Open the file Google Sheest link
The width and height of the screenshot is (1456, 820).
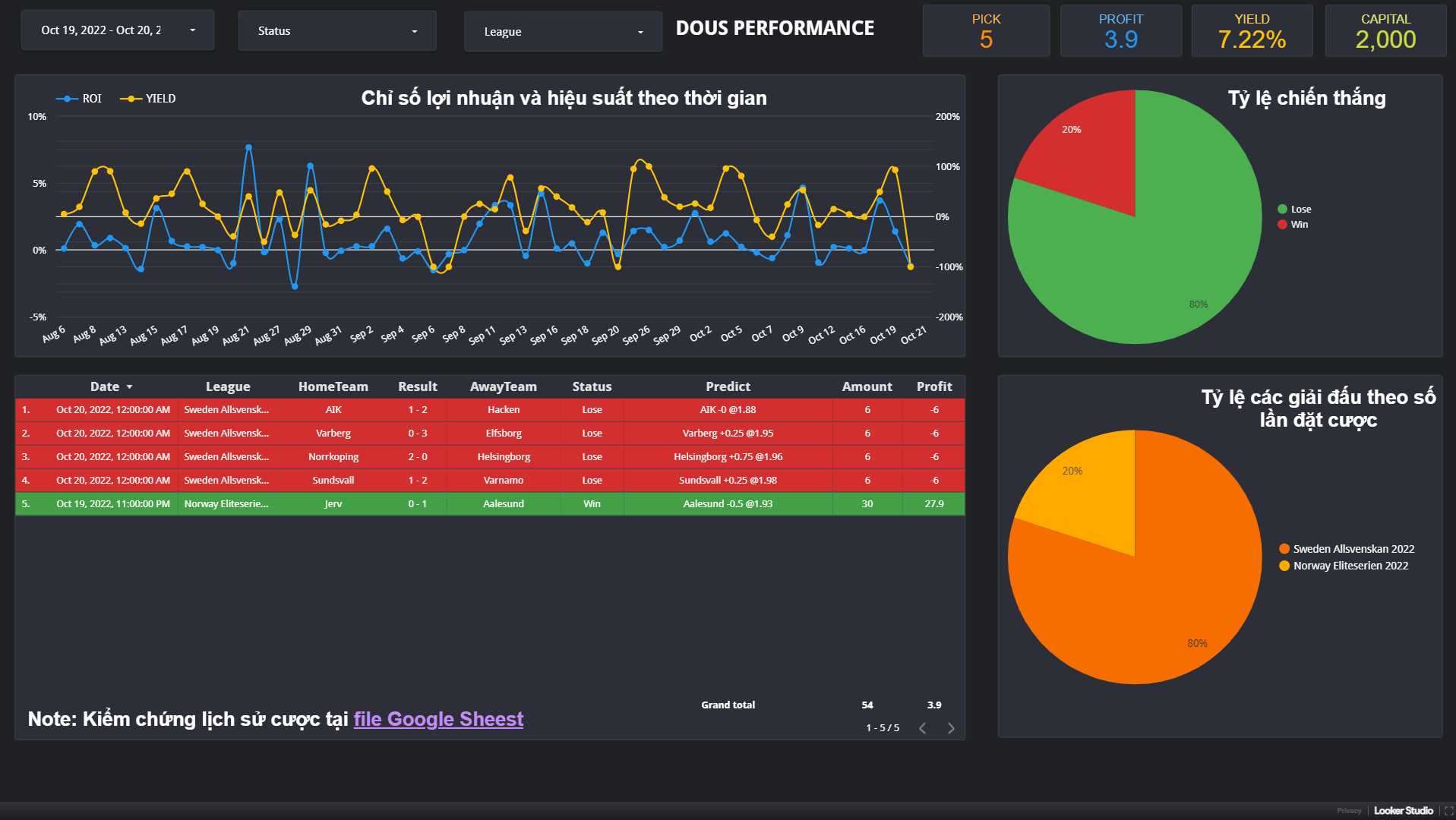[x=438, y=719]
